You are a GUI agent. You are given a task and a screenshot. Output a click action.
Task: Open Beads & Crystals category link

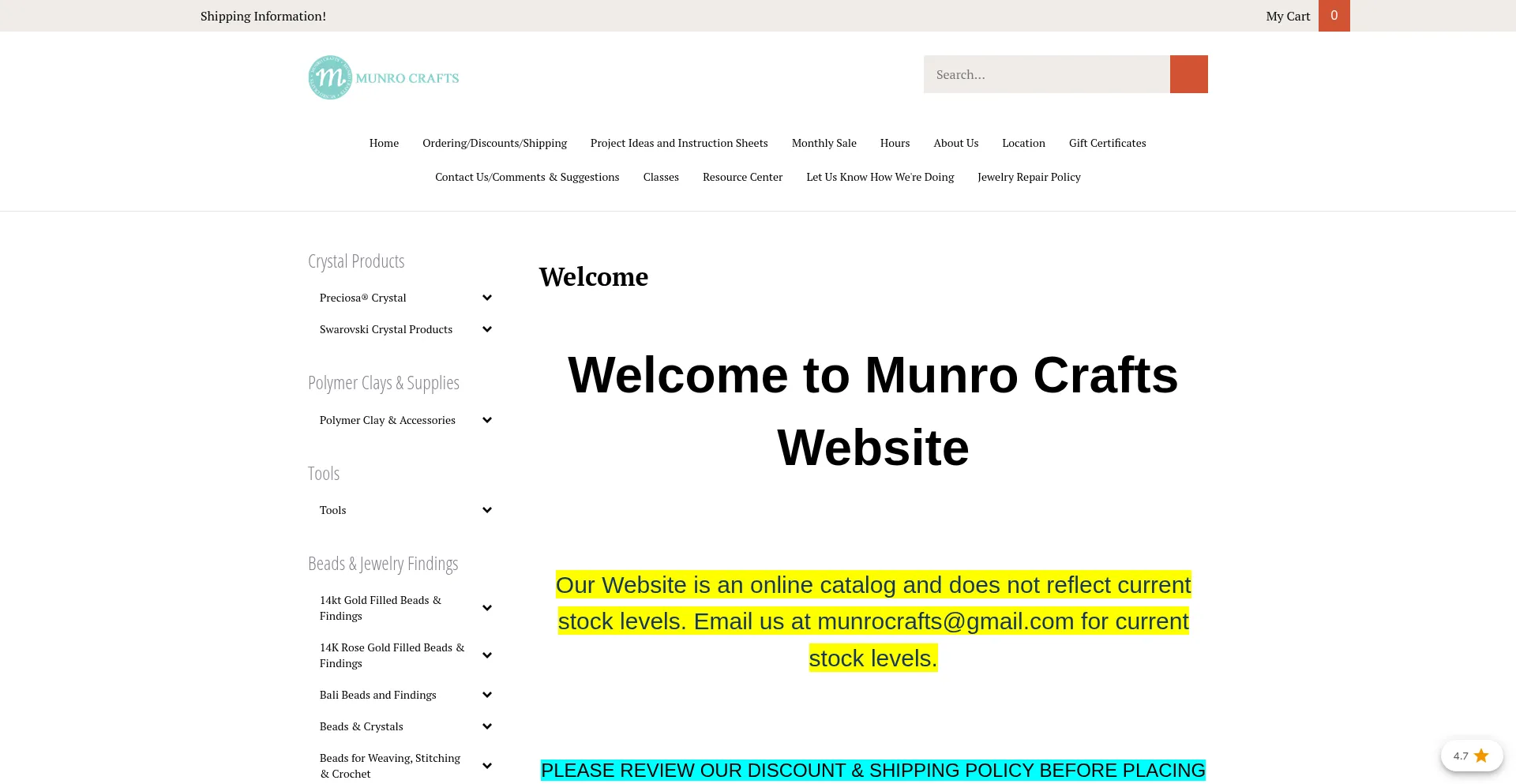(x=362, y=726)
